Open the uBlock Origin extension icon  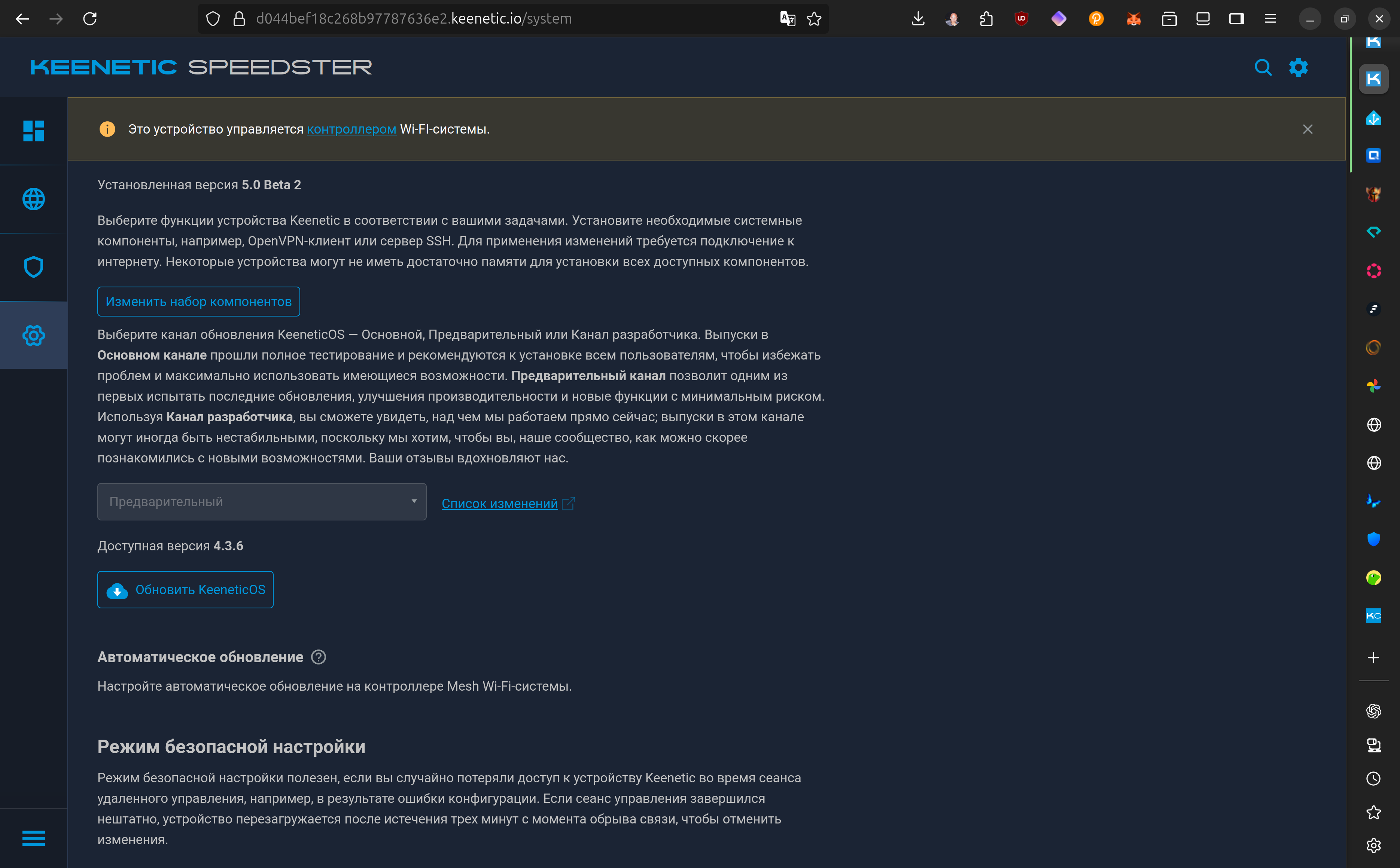(1021, 19)
